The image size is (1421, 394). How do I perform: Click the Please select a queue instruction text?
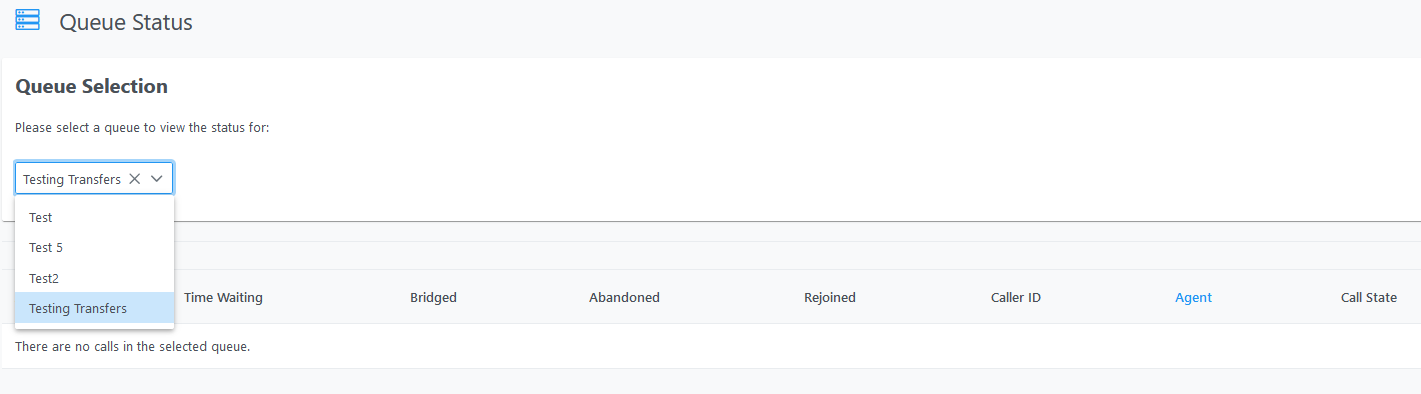[142, 128]
